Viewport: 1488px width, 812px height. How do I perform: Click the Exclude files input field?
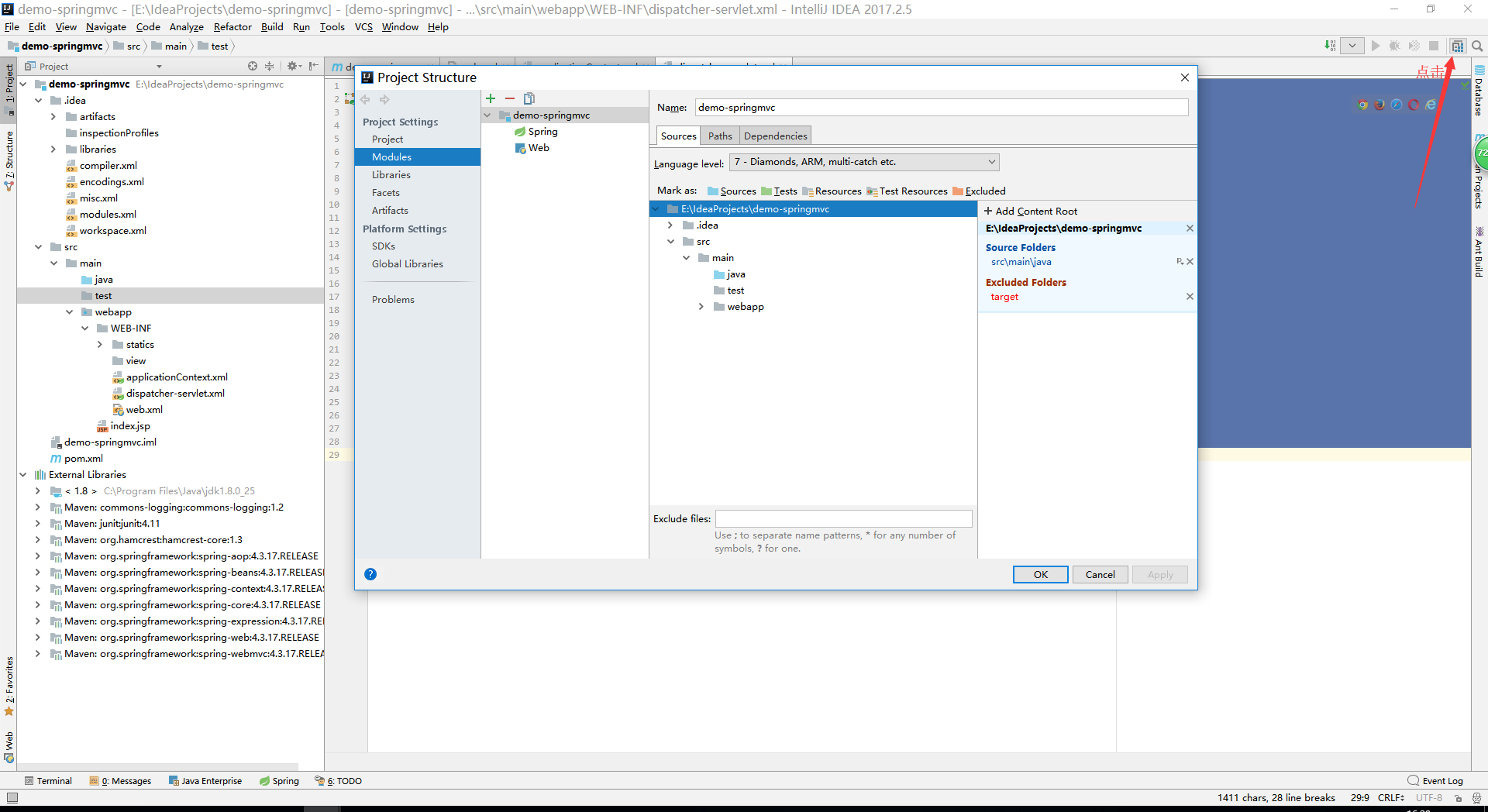843,519
